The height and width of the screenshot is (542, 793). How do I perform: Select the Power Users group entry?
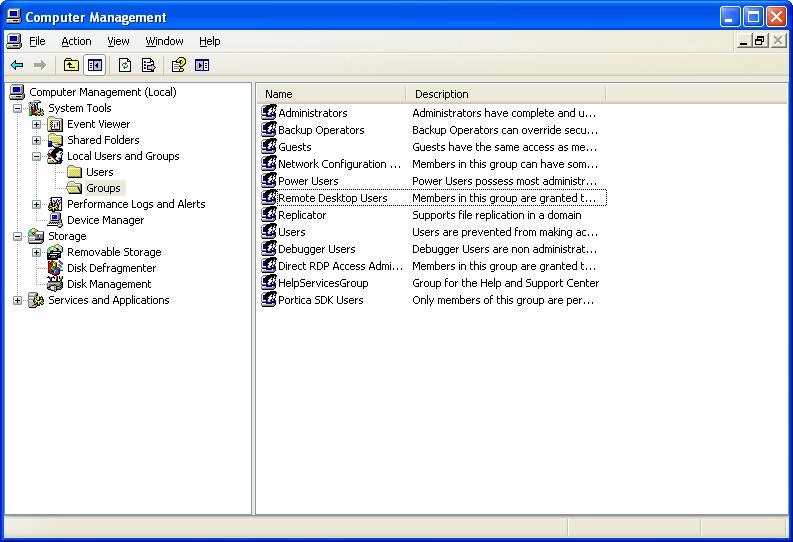point(308,181)
